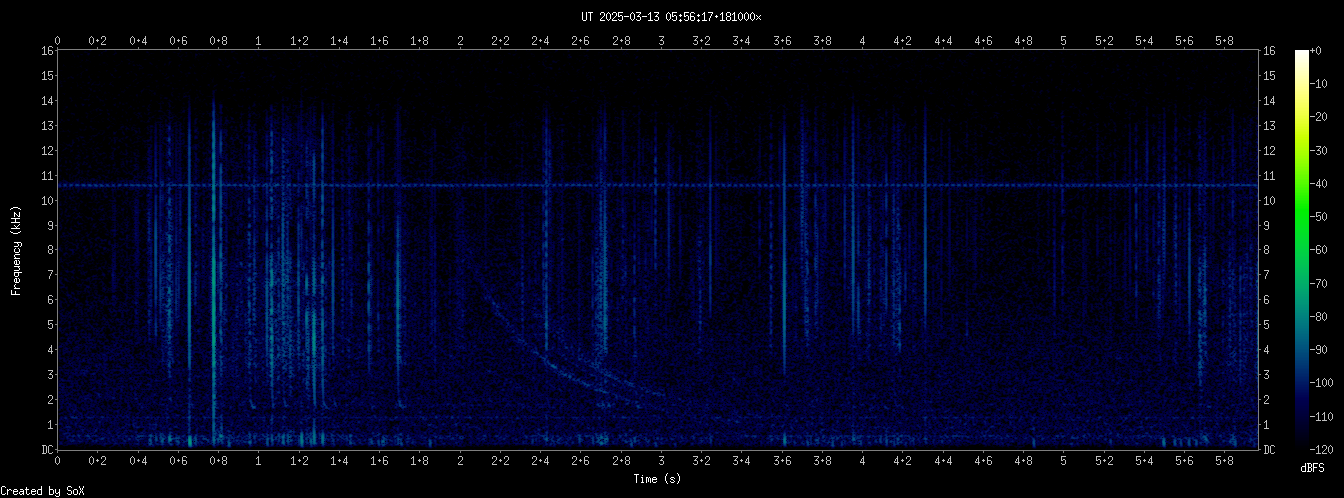Click the 1 second tick on the bottom time axis

[x=259, y=462]
